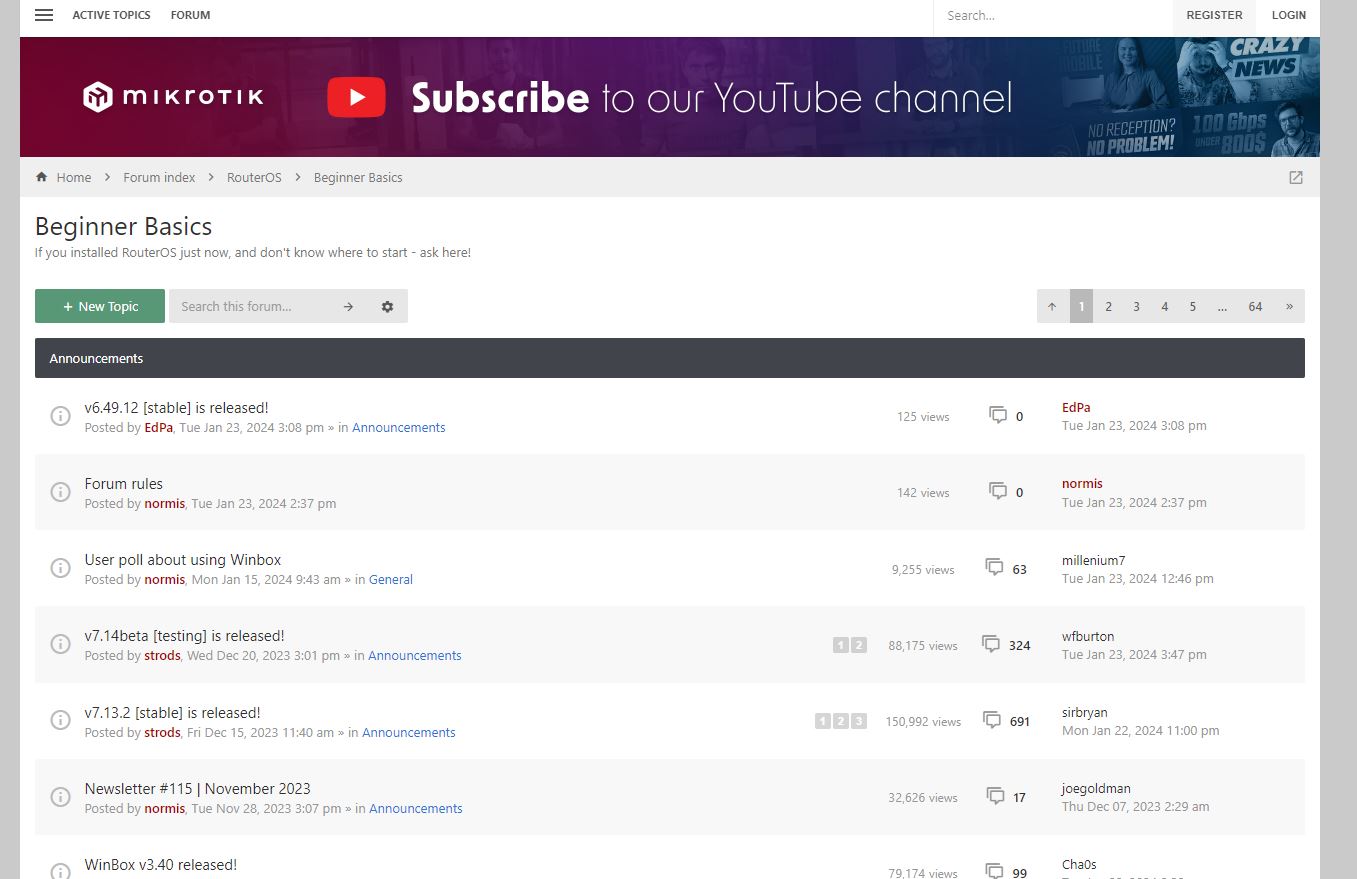Image resolution: width=1357 pixels, height=879 pixels.
Task: Click info icon beside v6.49.12 topic
Action: [60, 416]
